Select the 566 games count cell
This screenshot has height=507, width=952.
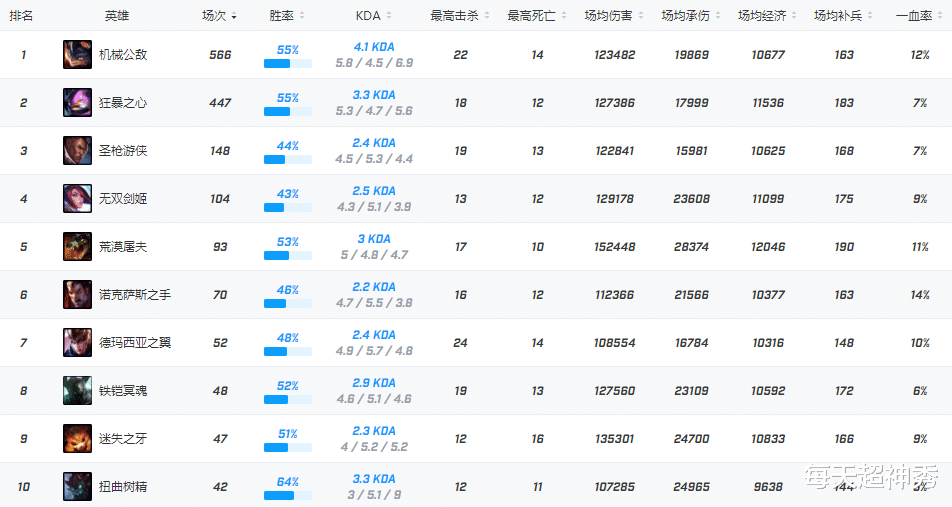[220, 55]
